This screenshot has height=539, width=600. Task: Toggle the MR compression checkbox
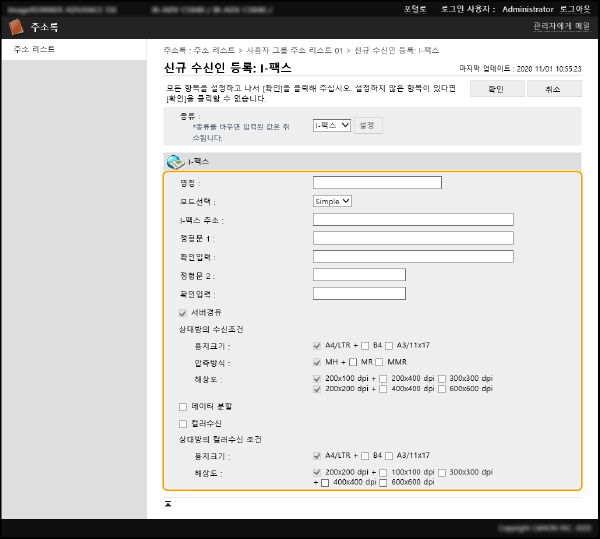353,362
